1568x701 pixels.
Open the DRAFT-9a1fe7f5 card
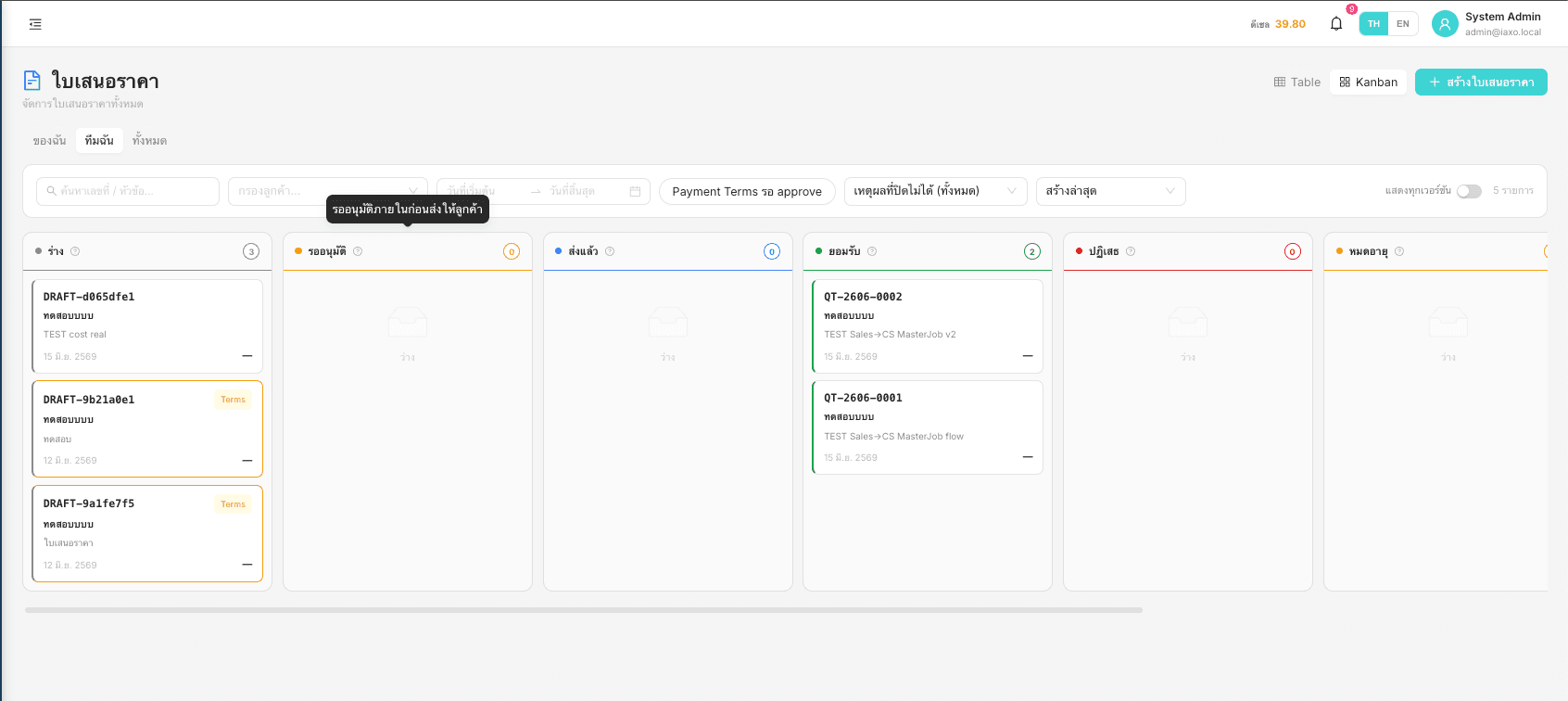(147, 534)
